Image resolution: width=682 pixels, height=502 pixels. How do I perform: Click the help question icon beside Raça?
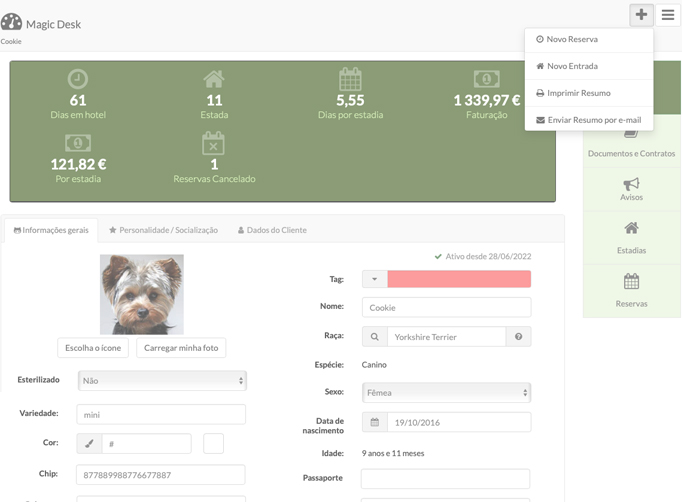click(518, 337)
